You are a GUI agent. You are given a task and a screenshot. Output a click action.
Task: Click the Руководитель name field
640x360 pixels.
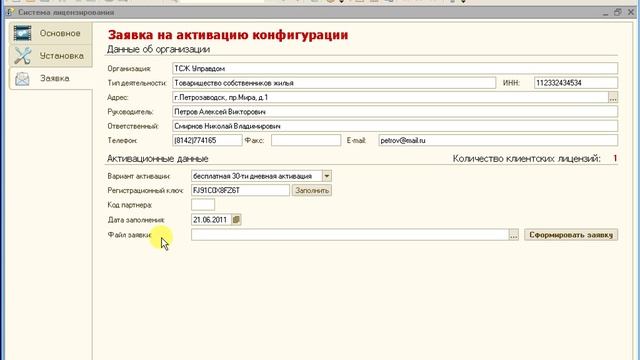395,111
